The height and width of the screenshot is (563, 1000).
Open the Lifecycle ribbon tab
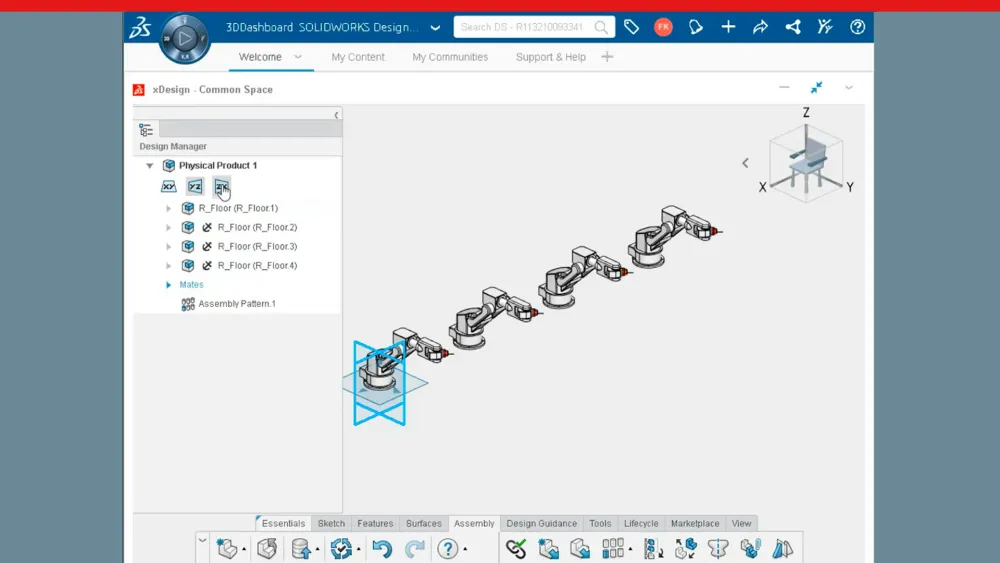641,523
